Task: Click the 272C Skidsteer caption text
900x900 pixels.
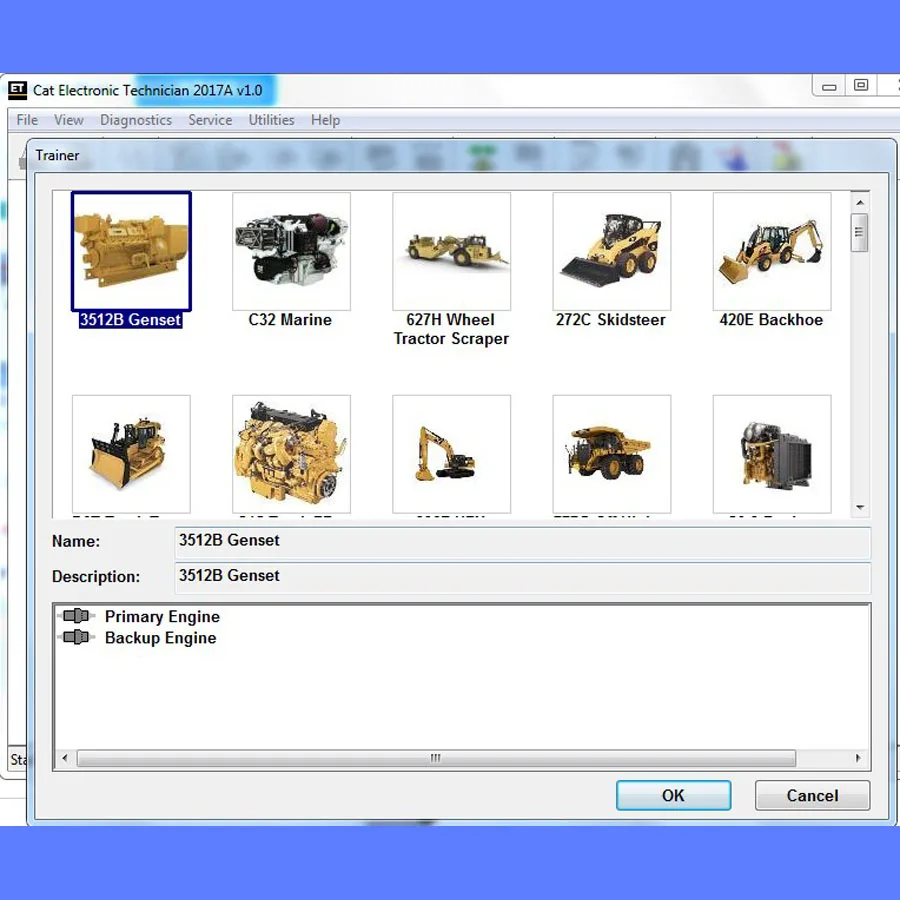Action: (611, 320)
